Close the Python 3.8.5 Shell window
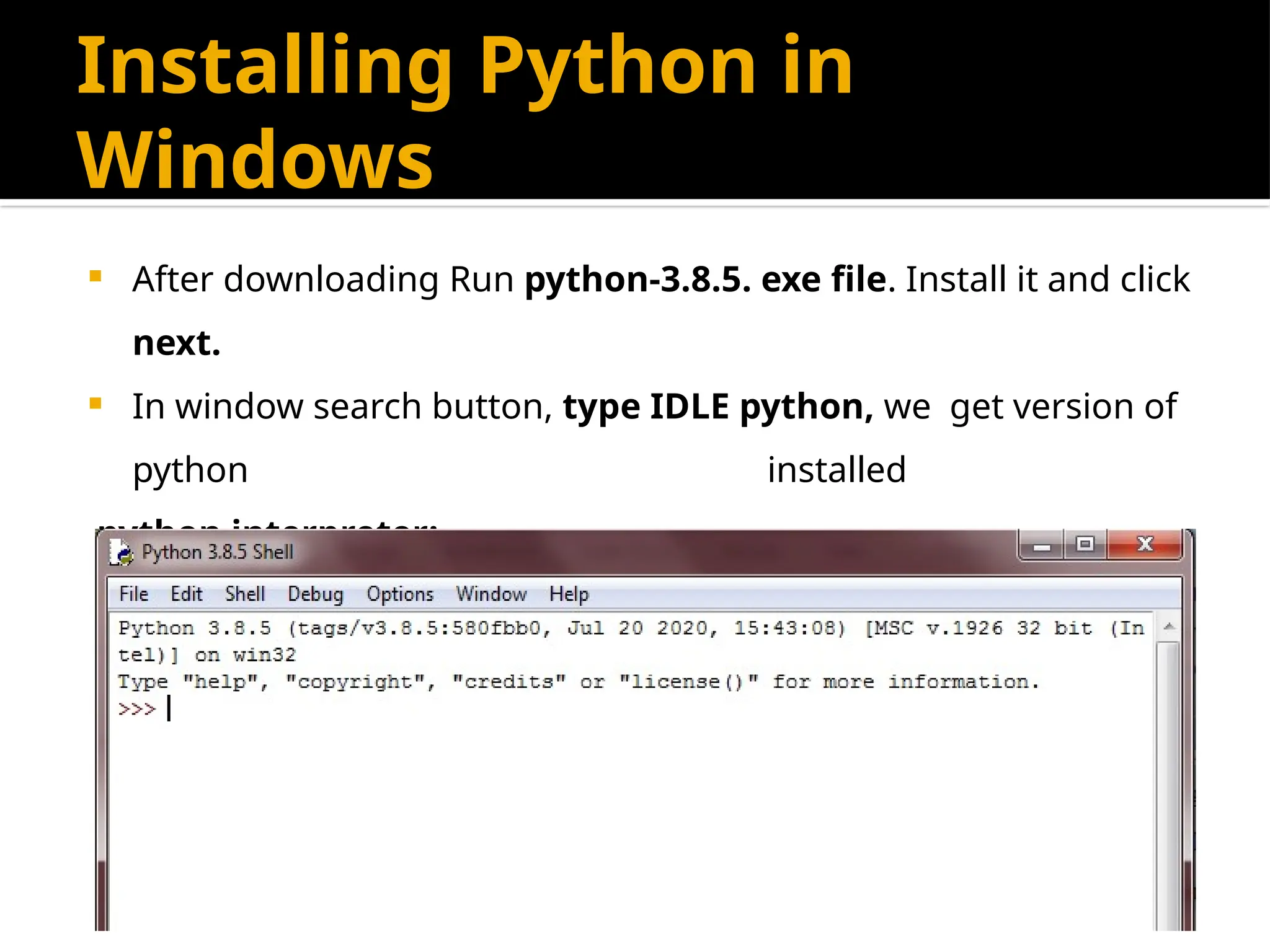Image resolution: width=1270 pixels, height=952 pixels. [x=1145, y=545]
